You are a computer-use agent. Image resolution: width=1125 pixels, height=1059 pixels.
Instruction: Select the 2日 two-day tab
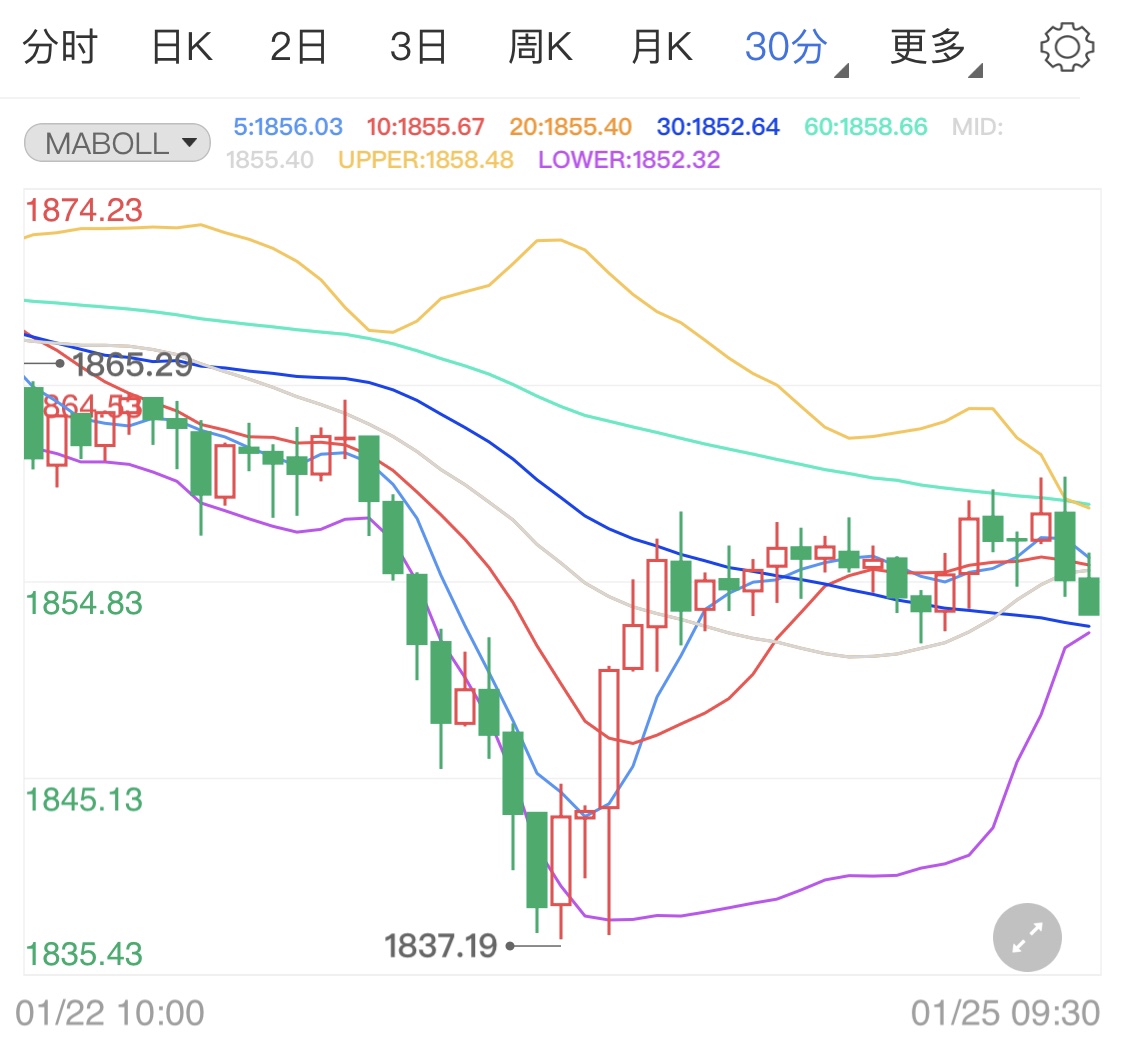pyautogui.click(x=298, y=47)
